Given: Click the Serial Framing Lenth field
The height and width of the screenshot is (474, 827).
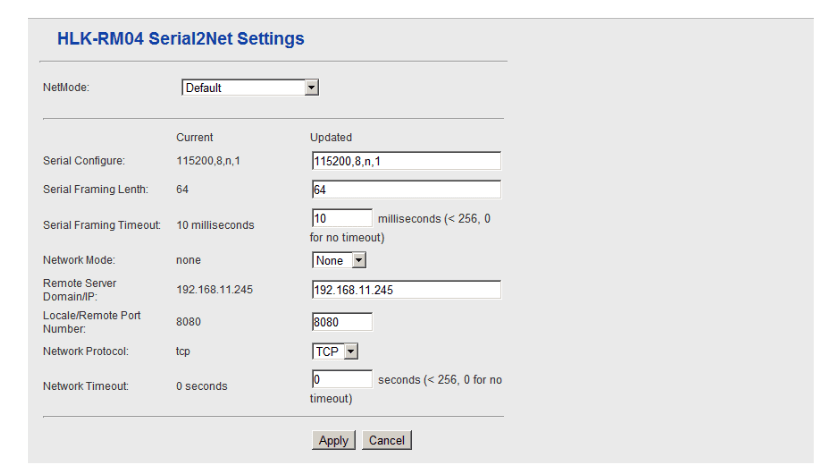Looking at the screenshot, I should [x=406, y=190].
